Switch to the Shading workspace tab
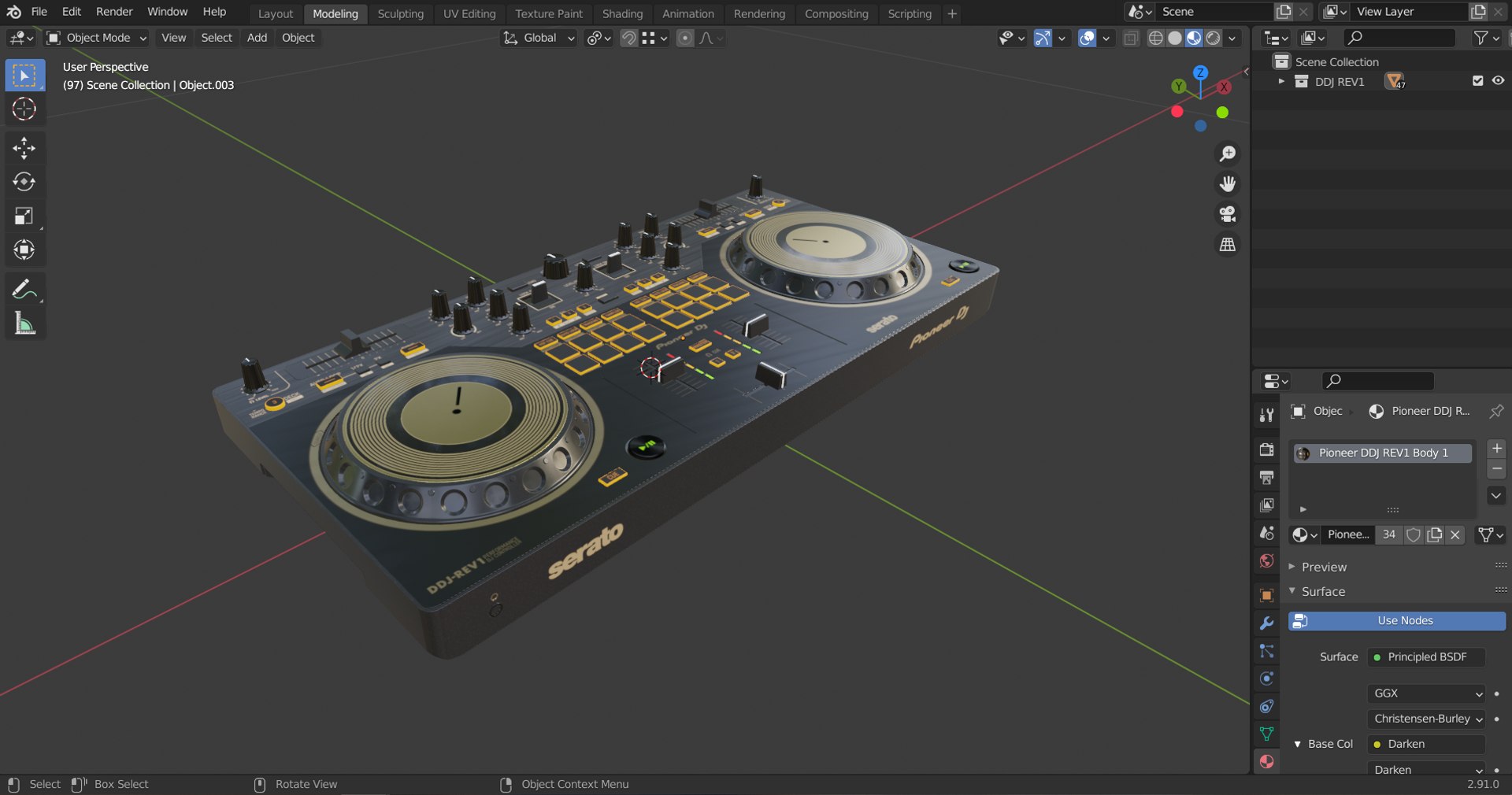Screen dimensions: 1512x795 point(622,13)
